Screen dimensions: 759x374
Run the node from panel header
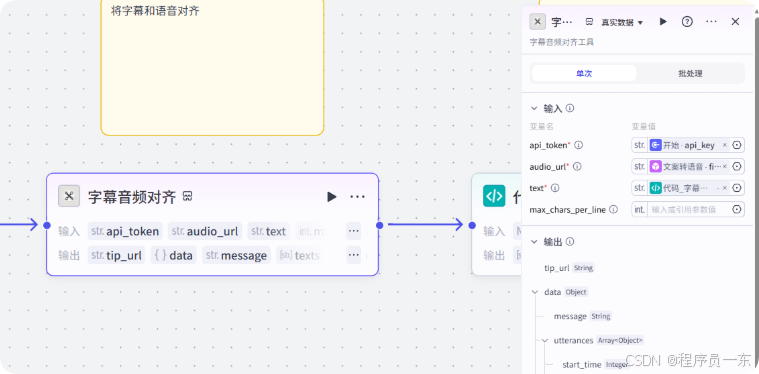(663, 22)
